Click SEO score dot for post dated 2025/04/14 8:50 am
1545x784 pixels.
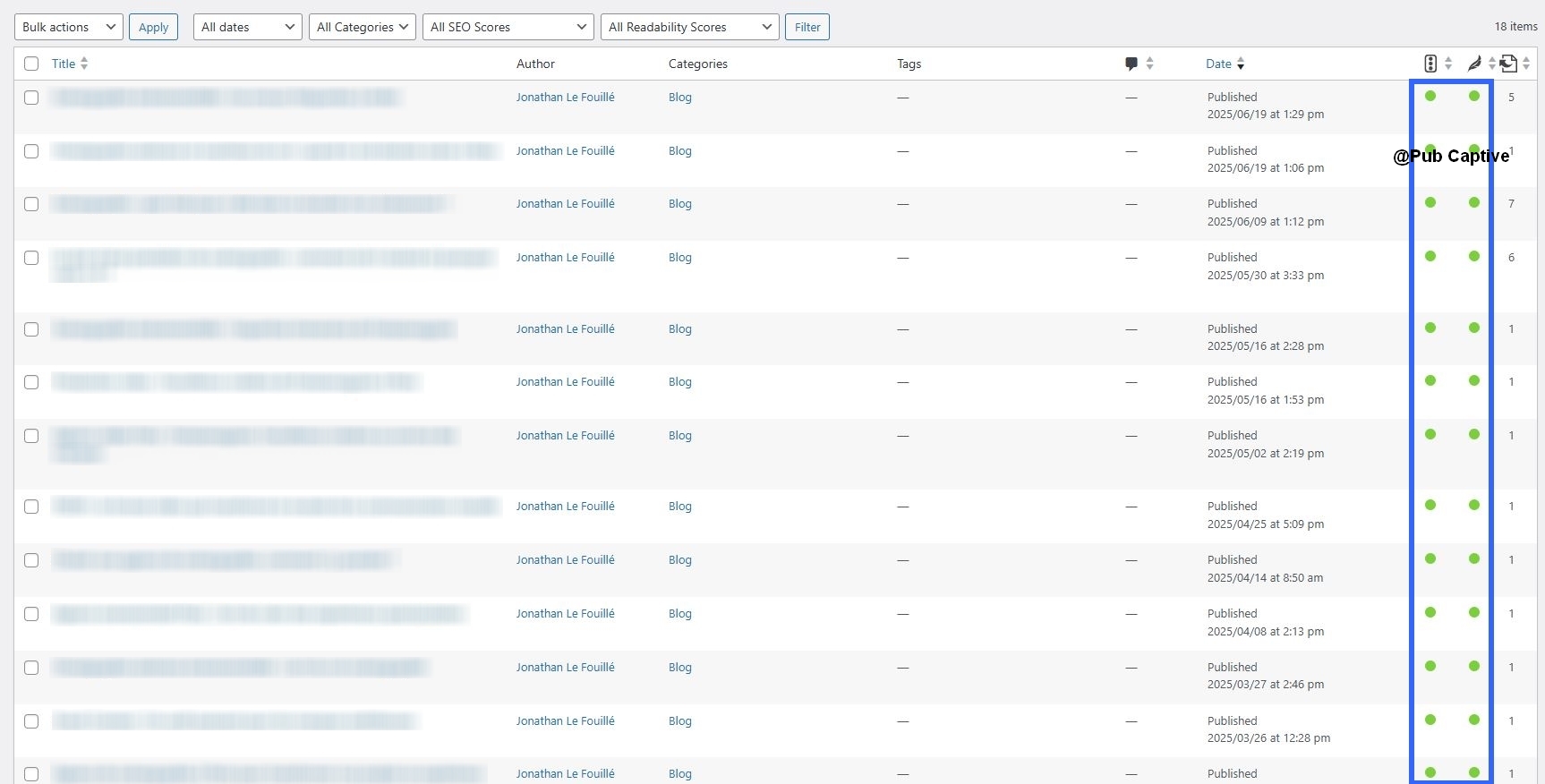pos(1430,558)
